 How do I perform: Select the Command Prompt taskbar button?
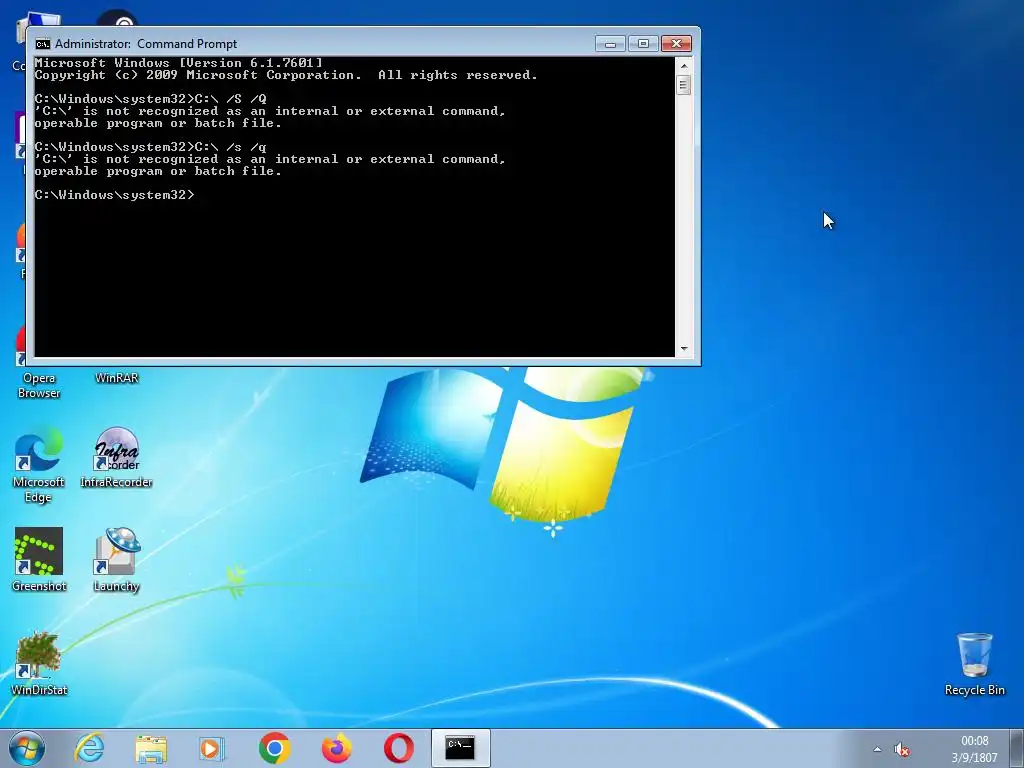[460, 748]
